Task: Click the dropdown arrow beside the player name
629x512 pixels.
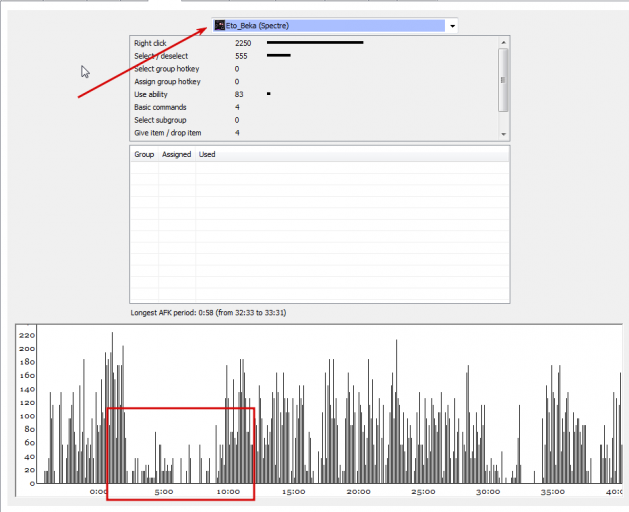Action: coord(452,26)
